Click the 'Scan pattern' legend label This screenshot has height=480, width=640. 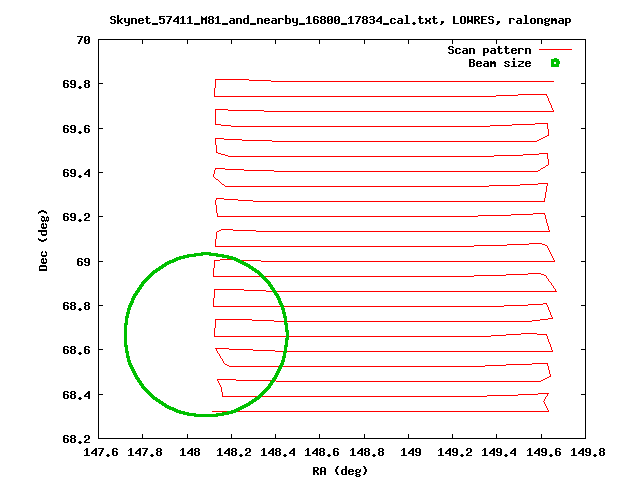click(x=489, y=50)
